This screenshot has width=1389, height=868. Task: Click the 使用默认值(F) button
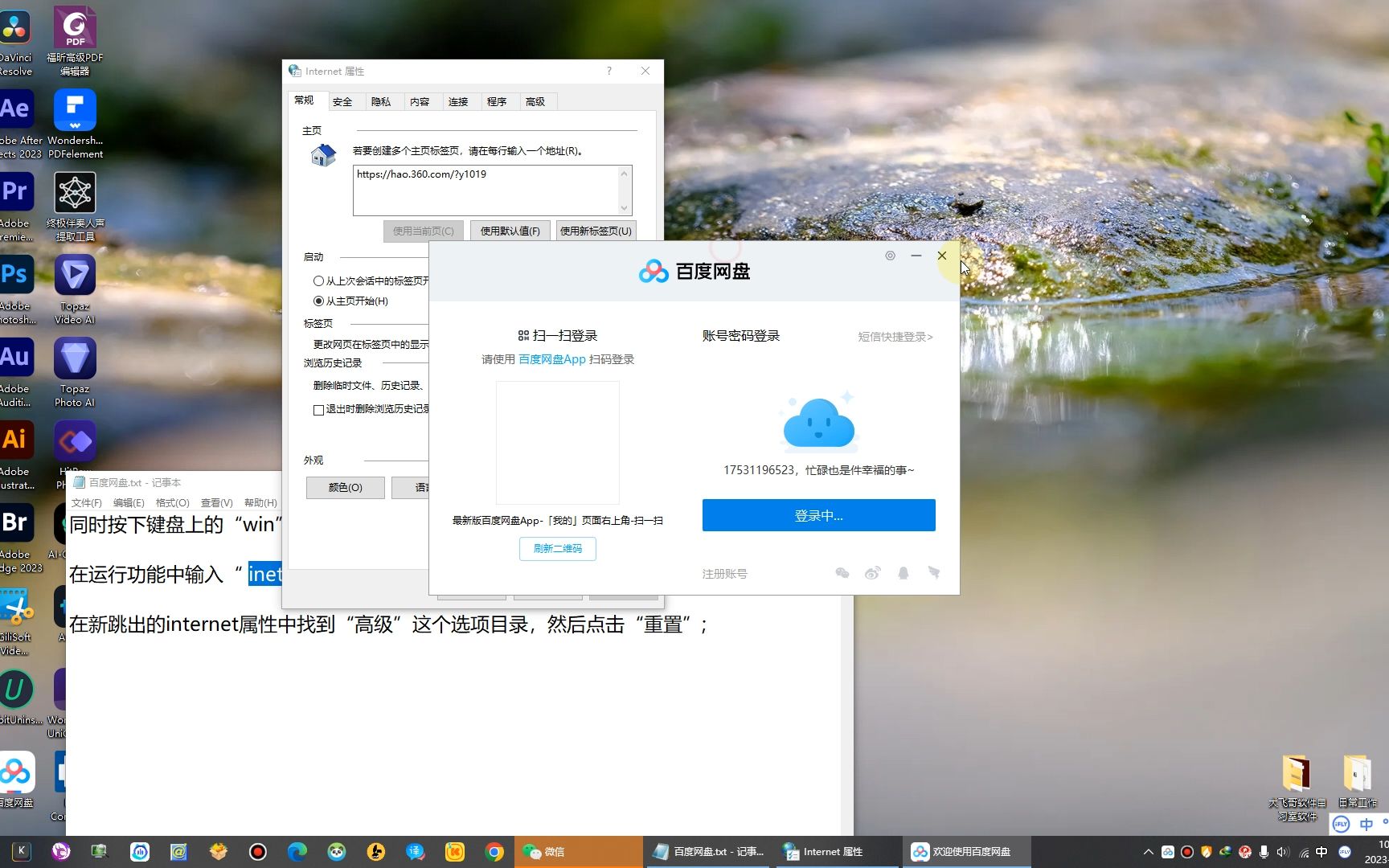pyautogui.click(x=510, y=231)
